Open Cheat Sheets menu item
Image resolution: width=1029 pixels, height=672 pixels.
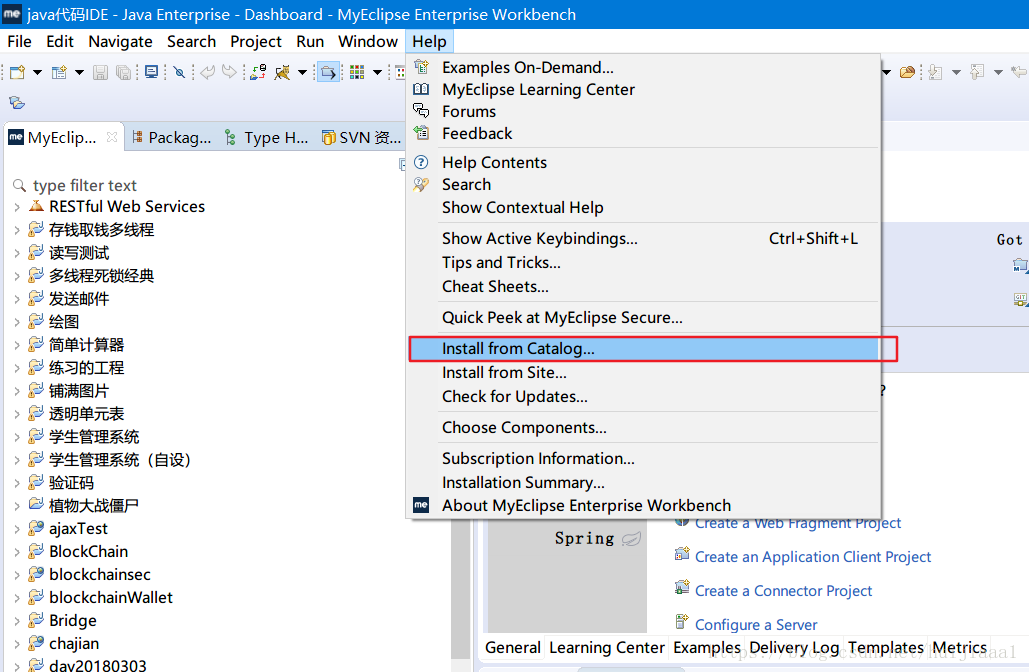[643, 287]
